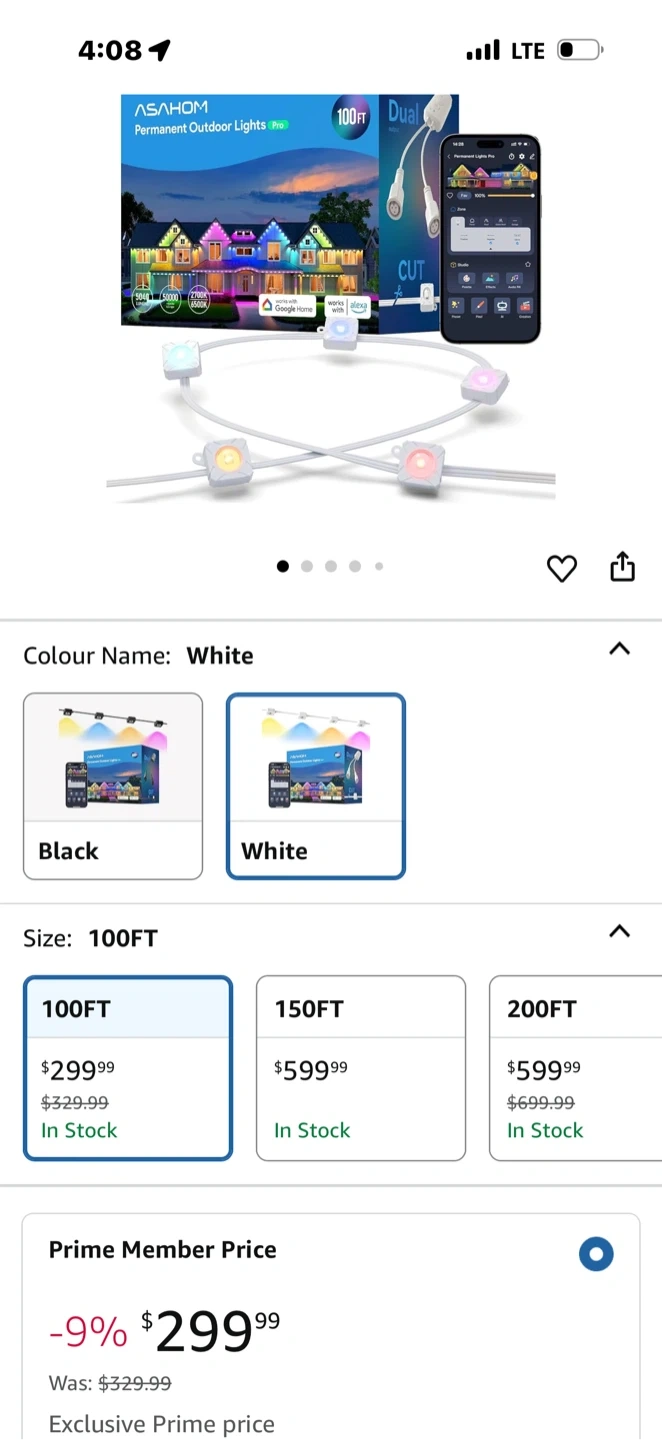This screenshot has width=662, height=1440.
Task: Collapse the Size section chevron
Action: [620, 932]
